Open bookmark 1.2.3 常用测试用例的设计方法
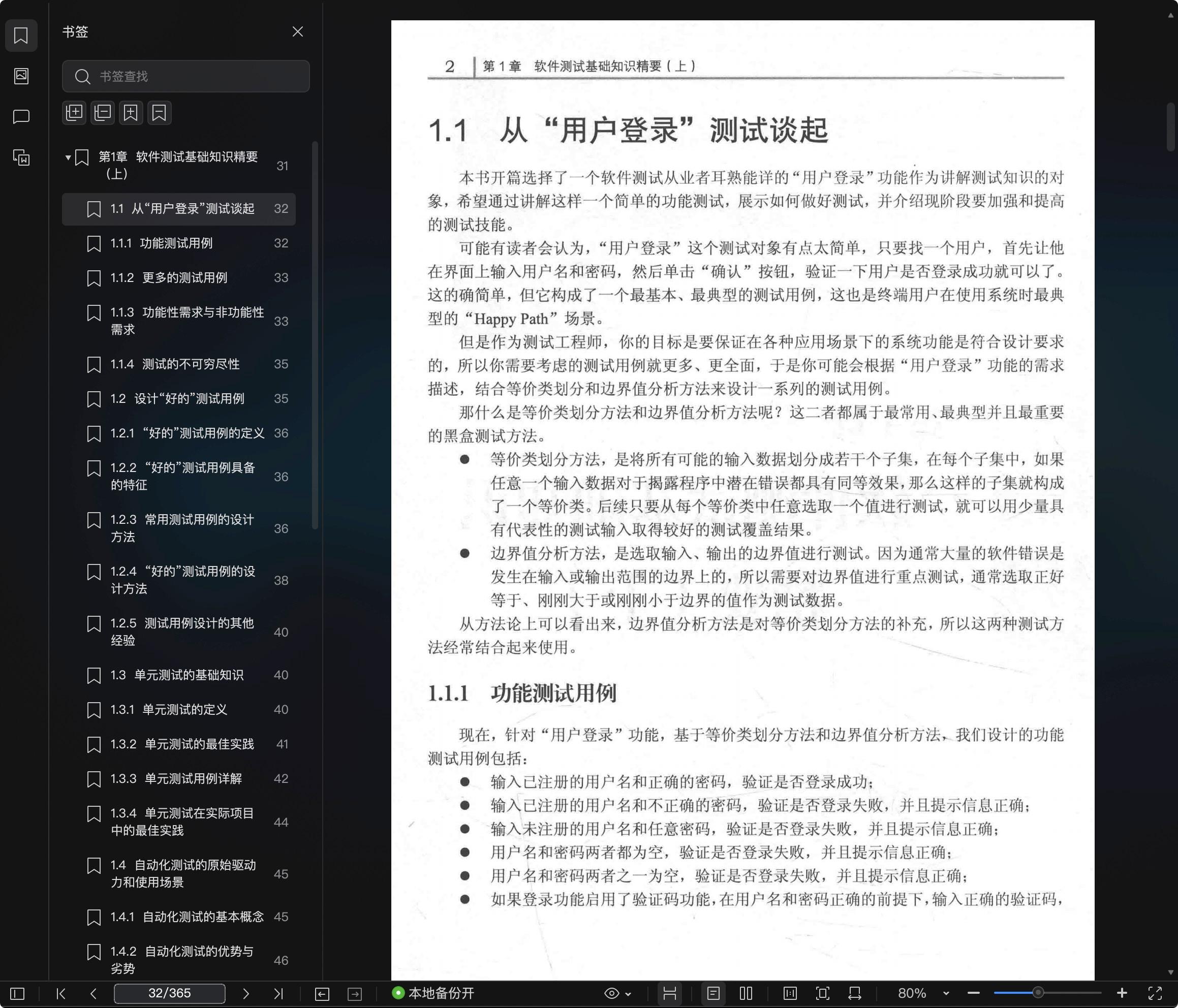1178x1008 pixels. pyautogui.click(x=178, y=528)
